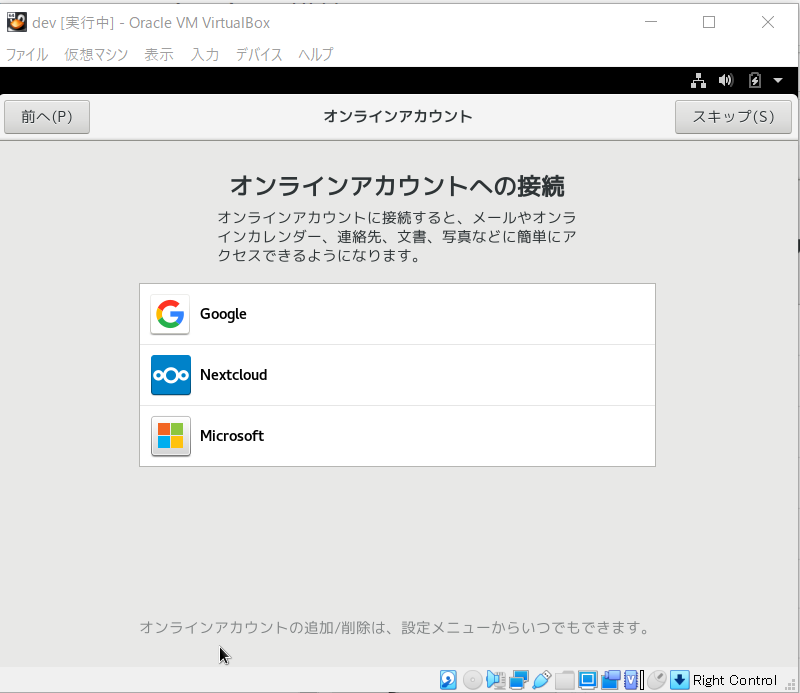This screenshot has height=693, width=800.
Task: Open the 表示 menu
Action: pyautogui.click(x=159, y=54)
